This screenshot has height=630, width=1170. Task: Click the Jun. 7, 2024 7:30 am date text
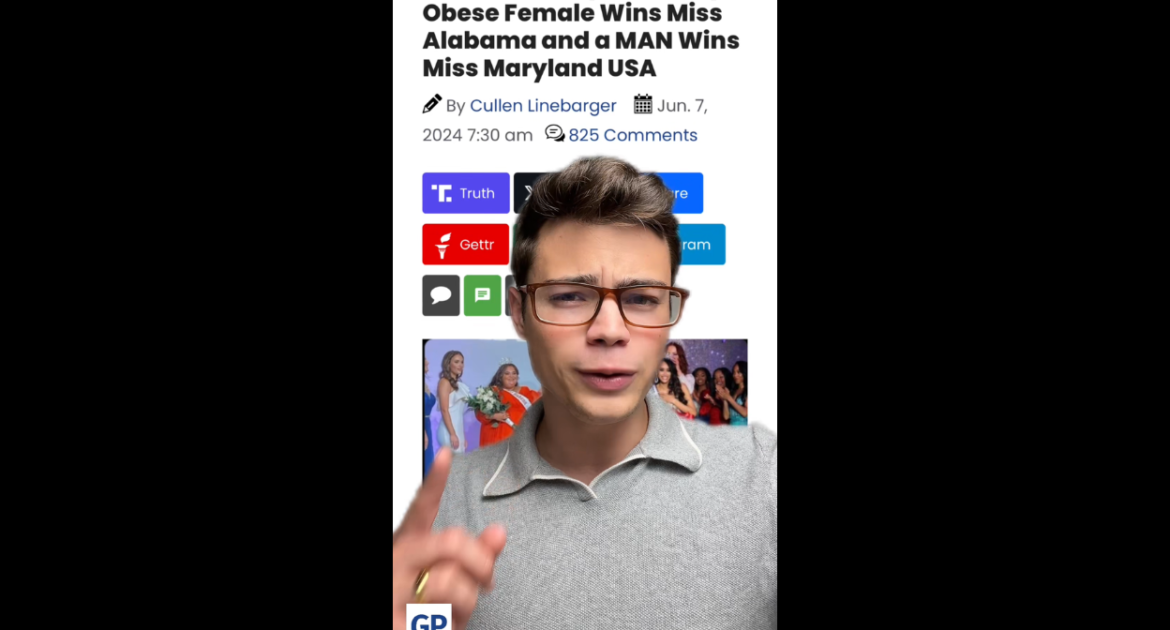pyautogui.click(x=565, y=120)
